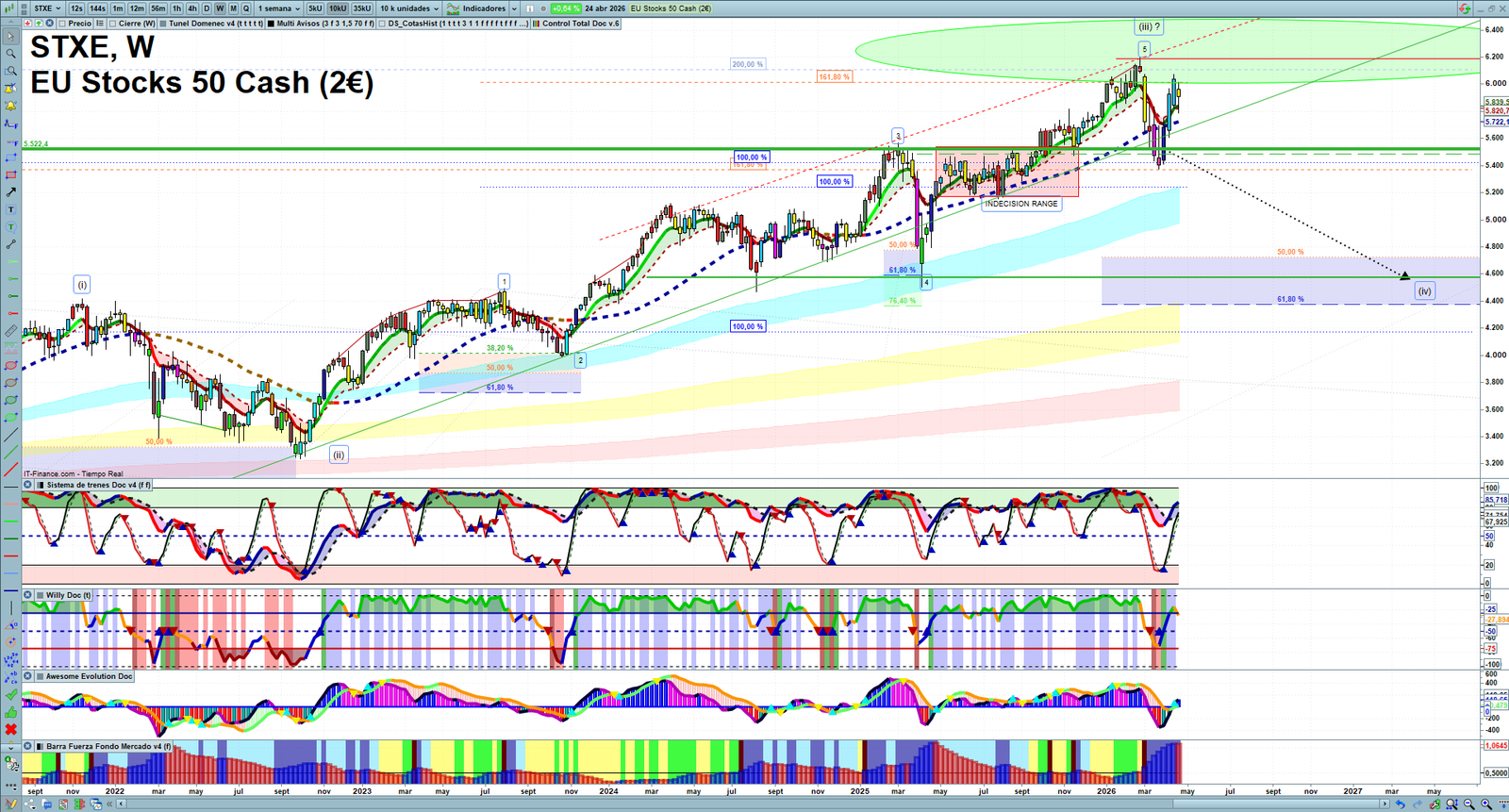Select the red ellipse drawing tool
Image resolution: width=1509 pixels, height=812 pixels.
(10, 366)
